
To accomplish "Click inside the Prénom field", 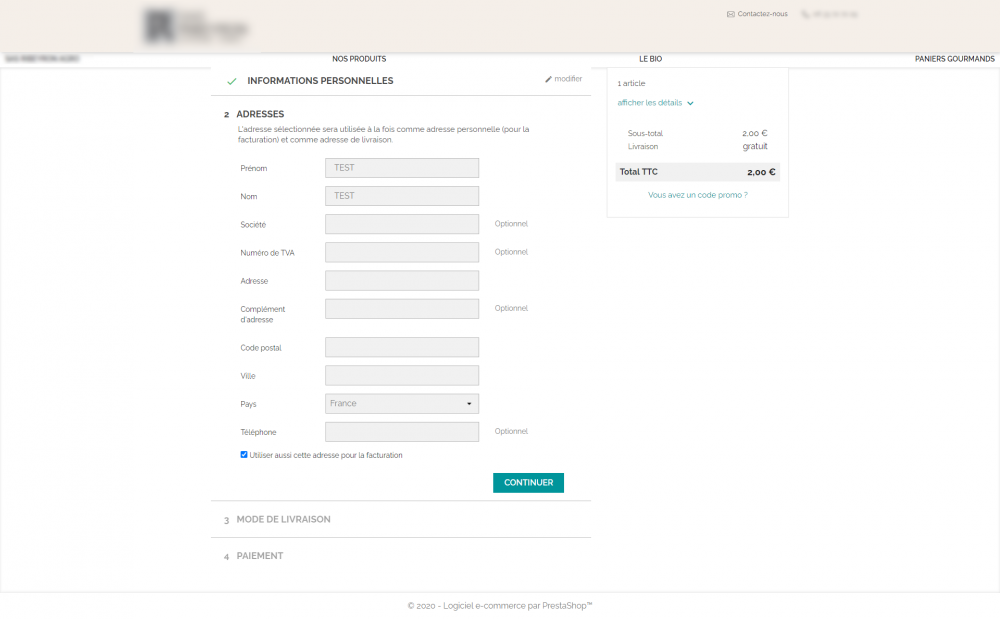I will click(x=401, y=167).
